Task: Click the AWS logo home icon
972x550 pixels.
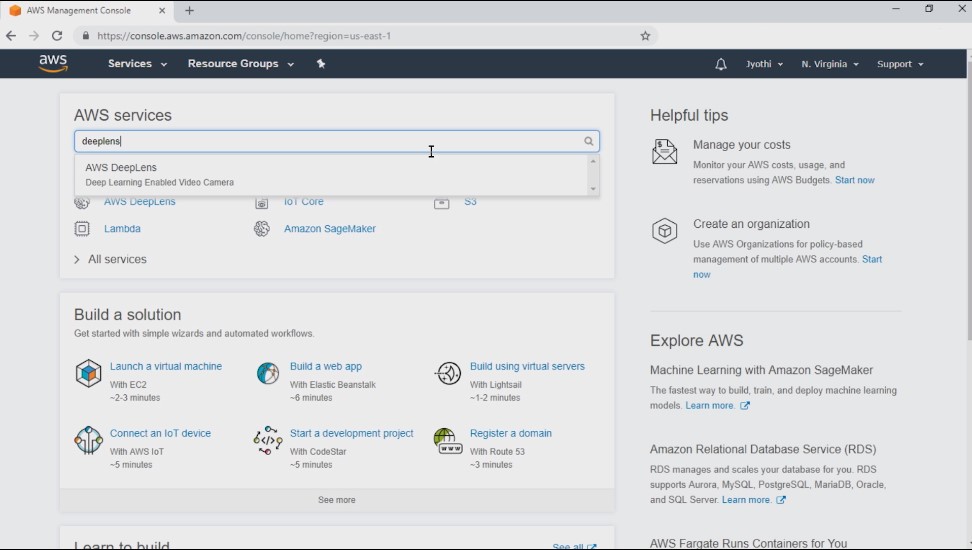Action: (53, 63)
